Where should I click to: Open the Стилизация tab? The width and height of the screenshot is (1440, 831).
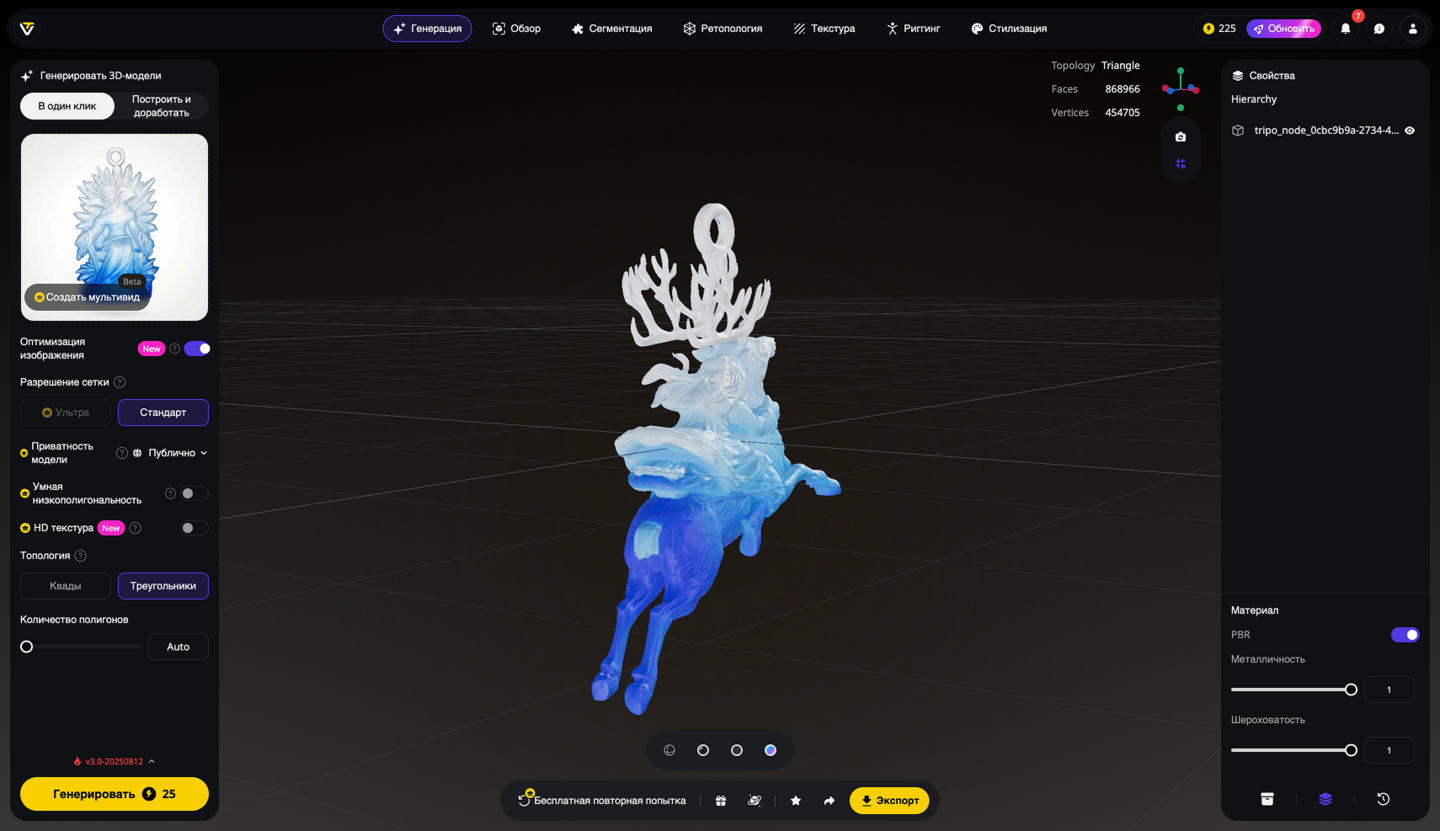point(1009,29)
